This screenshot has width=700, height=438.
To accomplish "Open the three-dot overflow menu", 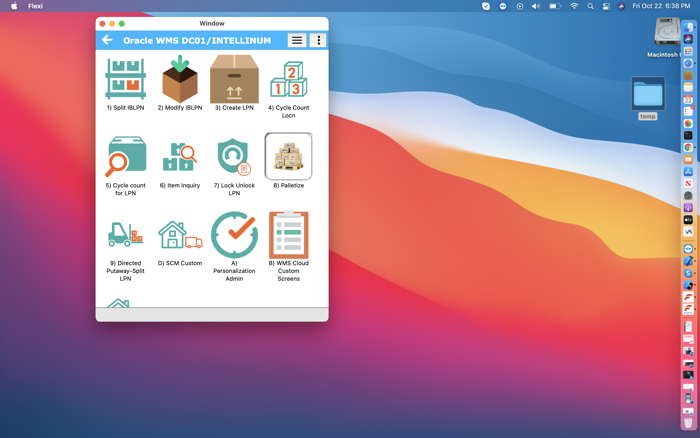I will [x=318, y=40].
